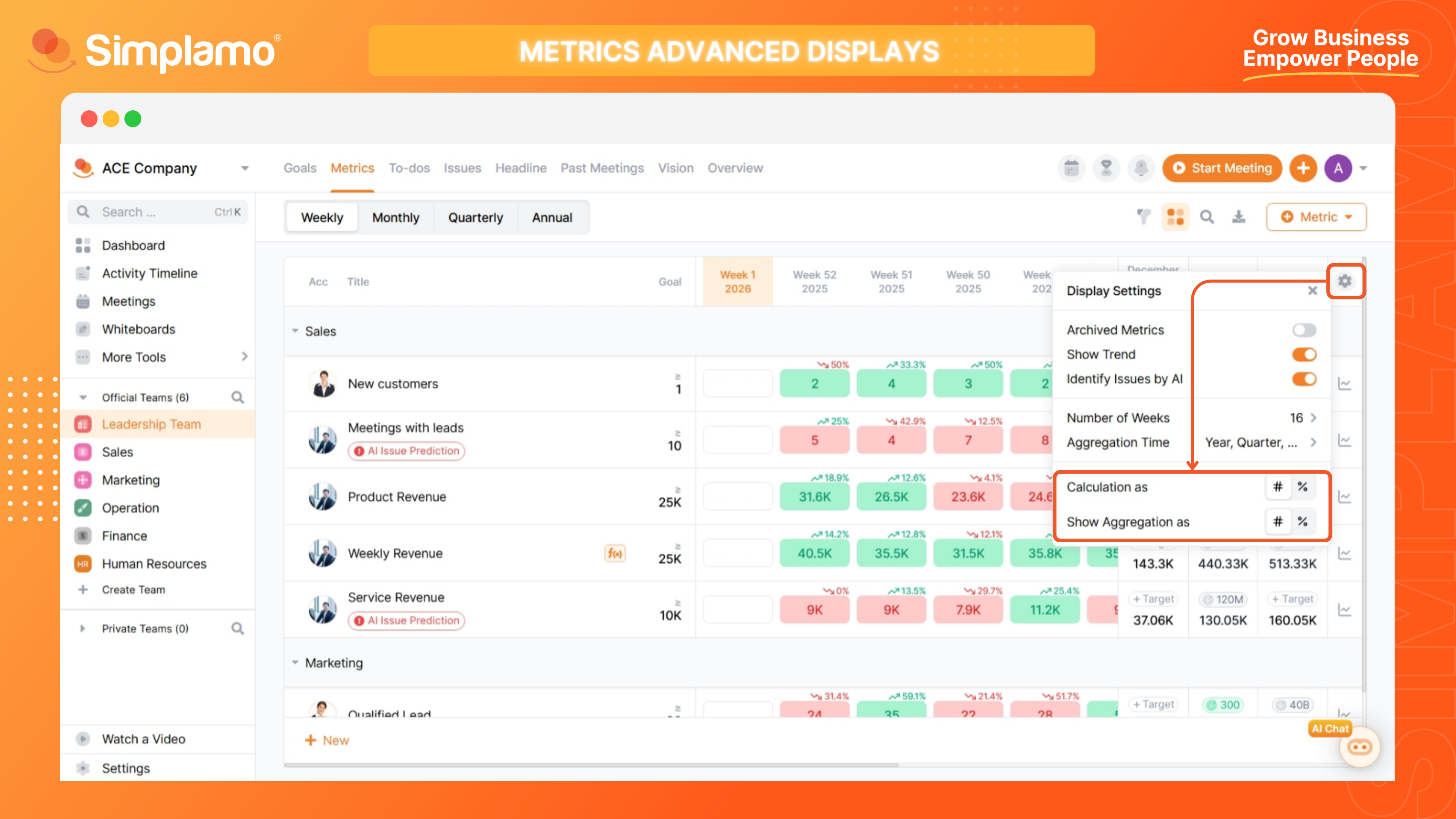Collapse the Sales metrics group
The height and width of the screenshot is (819, 1456).
pyautogui.click(x=295, y=331)
